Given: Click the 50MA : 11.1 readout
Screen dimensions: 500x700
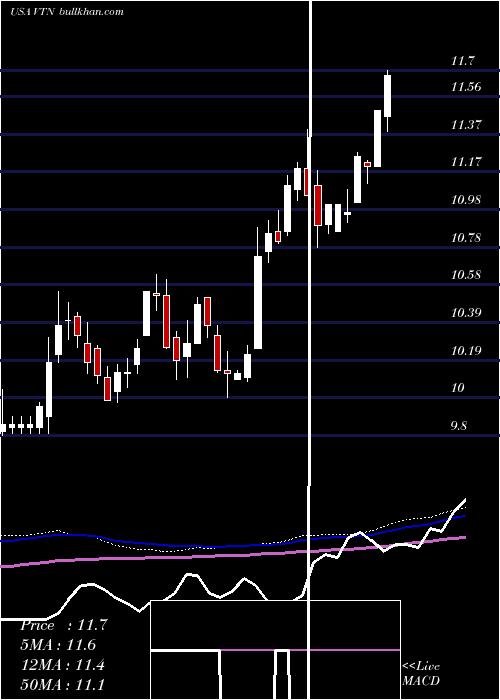Looking at the screenshot, I should tap(63, 684).
